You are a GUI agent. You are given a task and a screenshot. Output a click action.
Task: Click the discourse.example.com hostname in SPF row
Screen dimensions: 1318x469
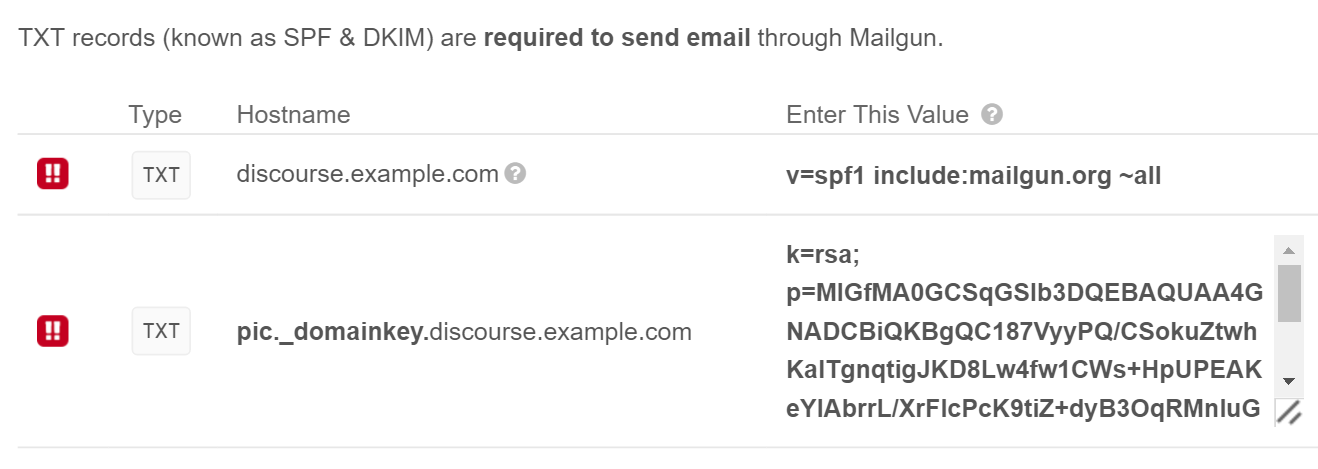click(367, 174)
